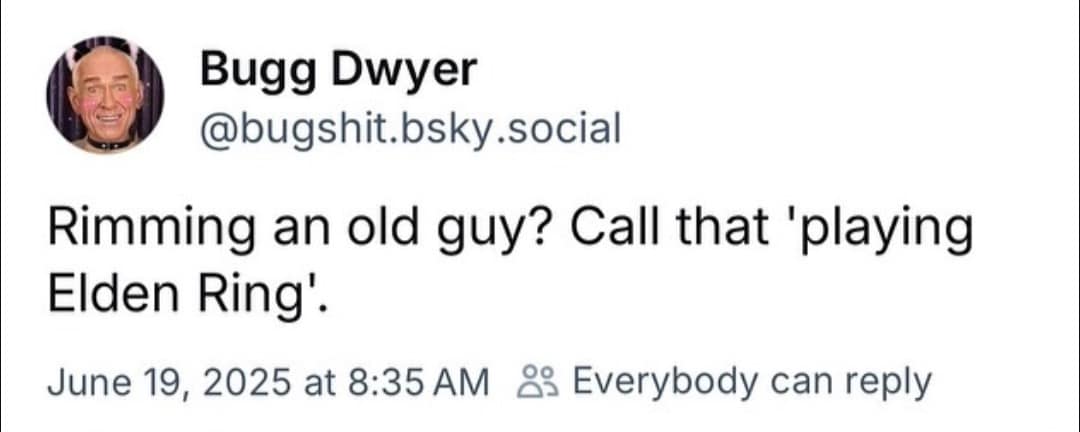1080x432 pixels.
Task: Open Bugg Dwyer's profile avatar
Action: pyautogui.click(x=104, y=94)
